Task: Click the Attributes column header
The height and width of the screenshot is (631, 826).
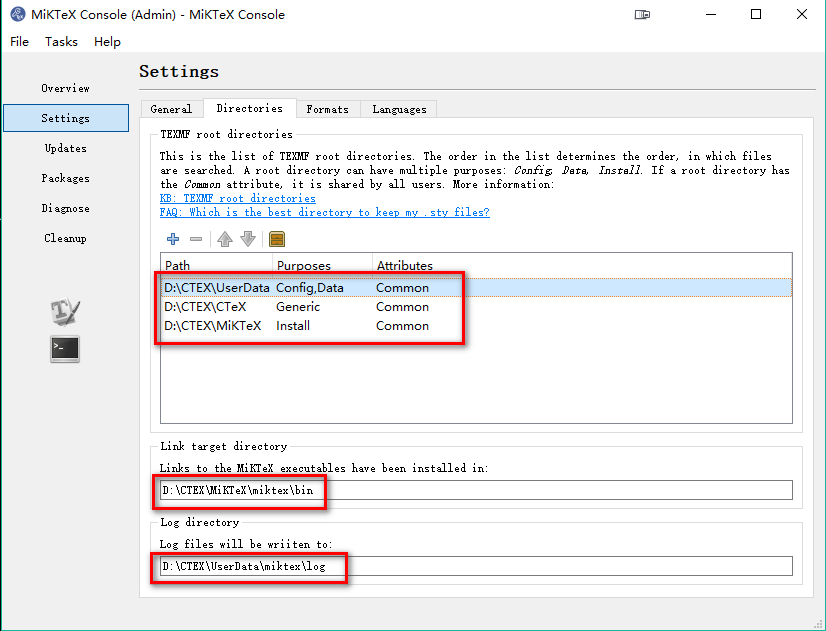Action: point(405,265)
